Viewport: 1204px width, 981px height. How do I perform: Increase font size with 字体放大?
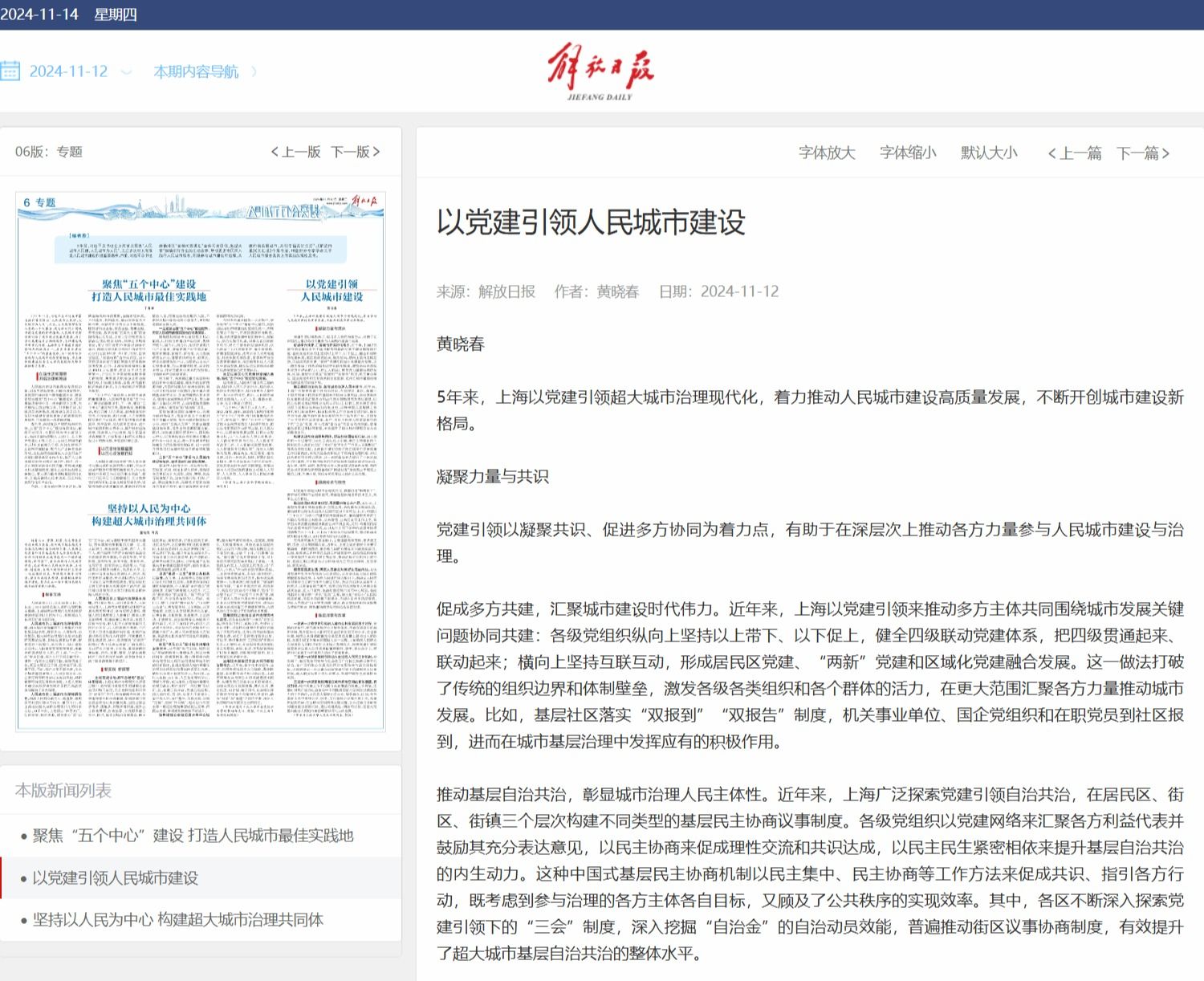pyautogui.click(x=827, y=153)
